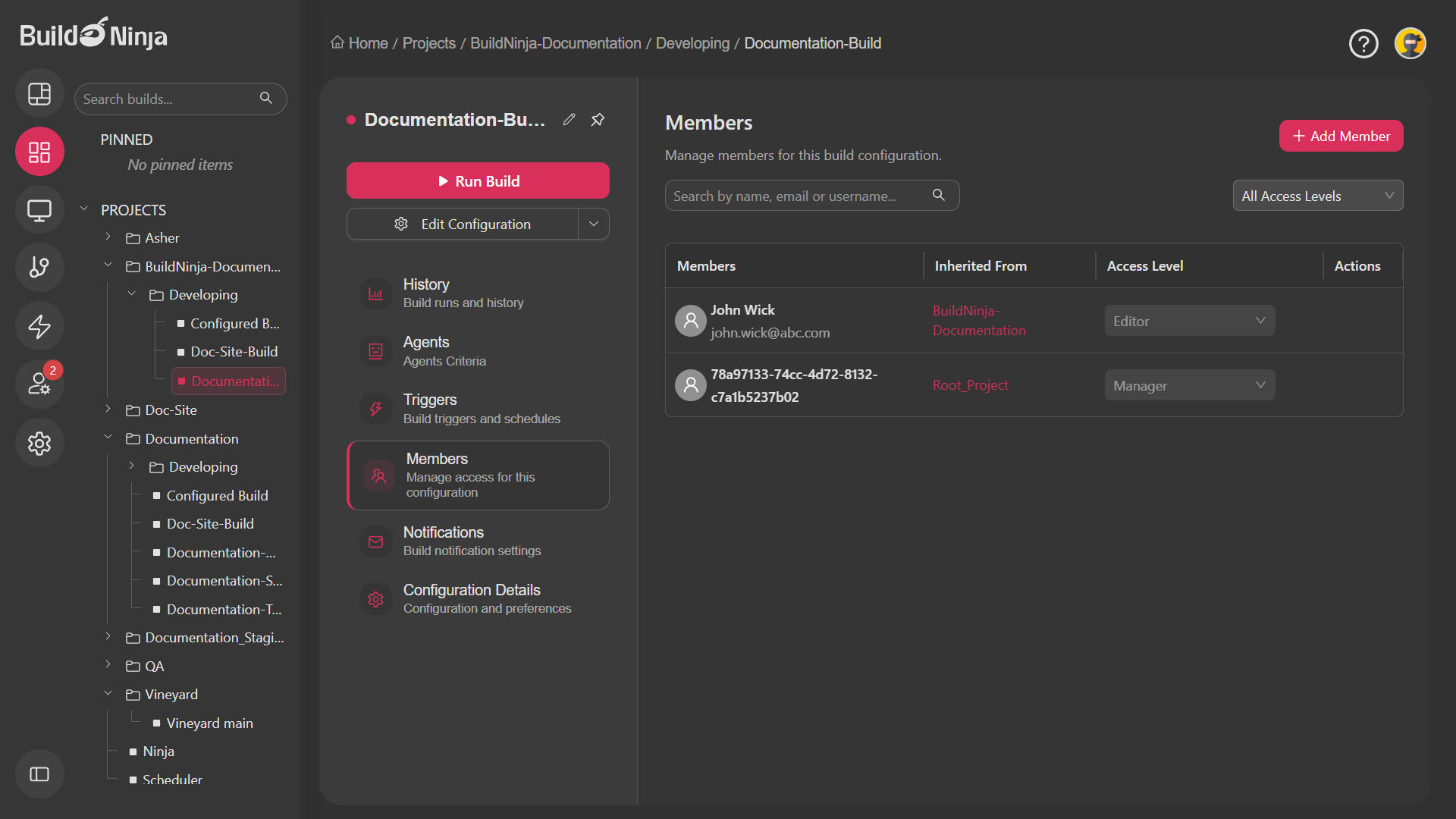The width and height of the screenshot is (1456, 819).
Task: Open the dashboard panel icon
Action: pos(39,93)
